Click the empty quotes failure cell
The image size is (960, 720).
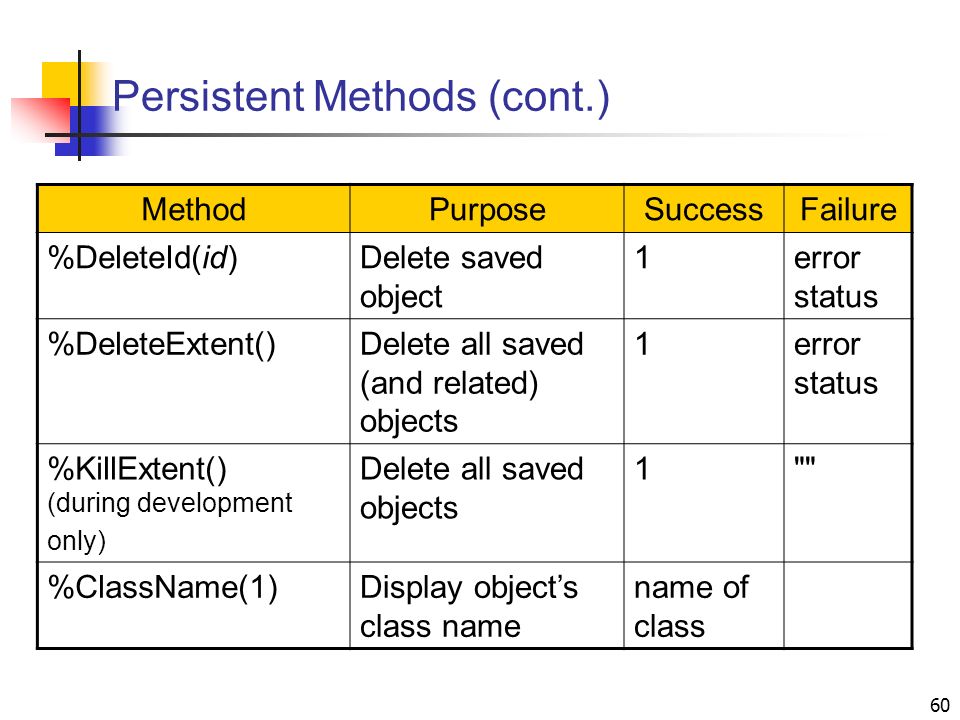tap(848, 503)
